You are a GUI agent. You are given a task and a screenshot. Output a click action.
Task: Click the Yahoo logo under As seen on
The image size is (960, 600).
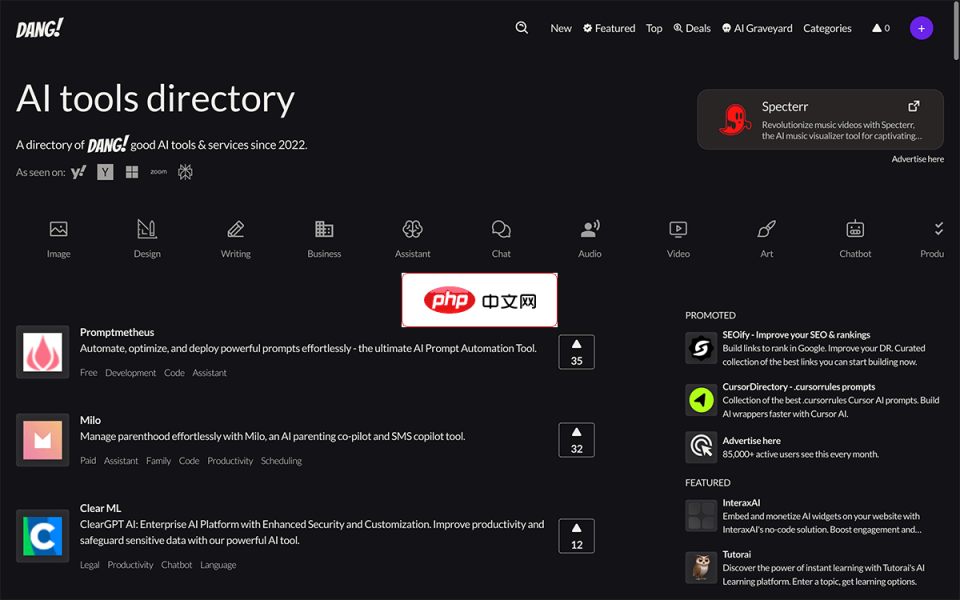[x=78, y=172]
